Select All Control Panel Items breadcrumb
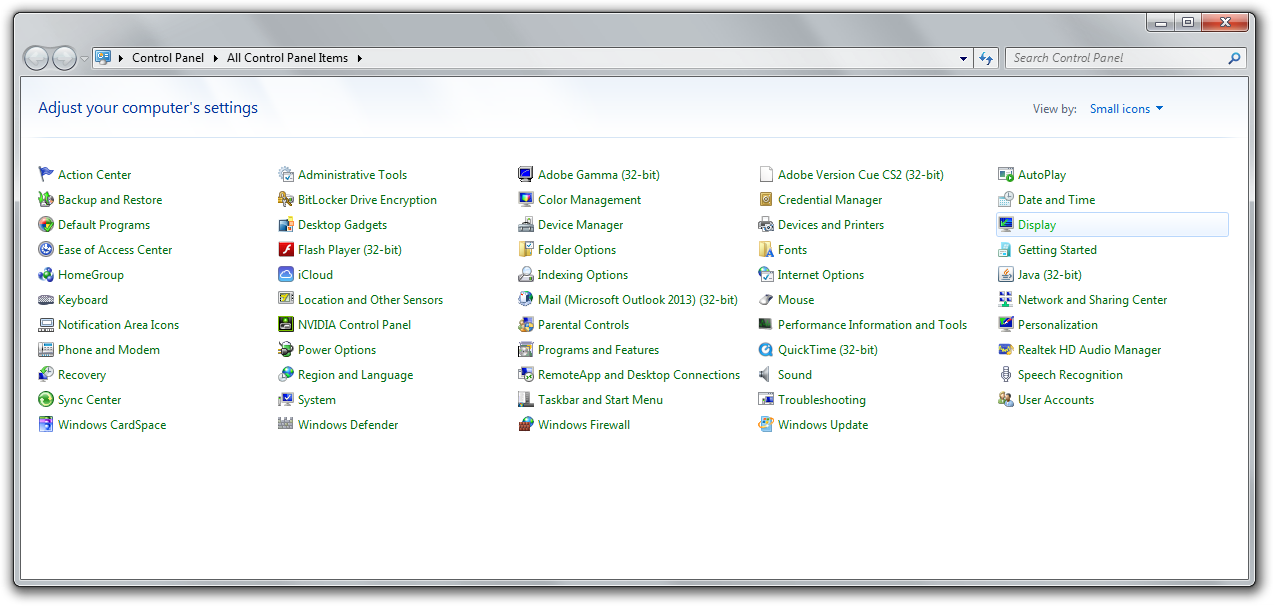This screenshot has width=1274, height=606. (x=287, y=58)
